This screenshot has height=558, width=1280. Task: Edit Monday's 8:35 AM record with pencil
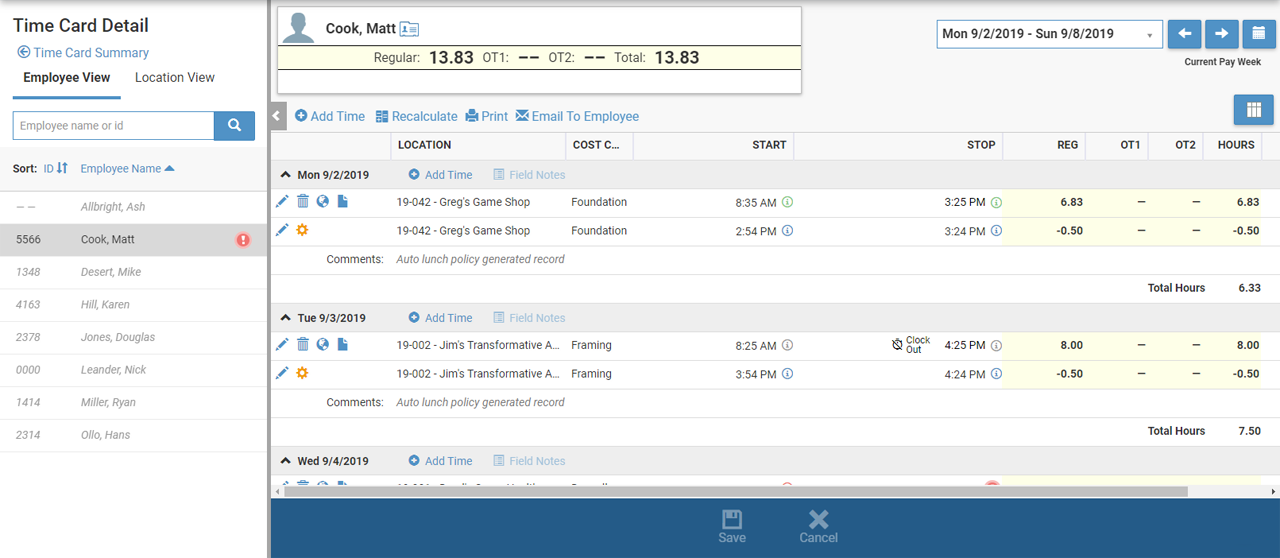point(282,202)
